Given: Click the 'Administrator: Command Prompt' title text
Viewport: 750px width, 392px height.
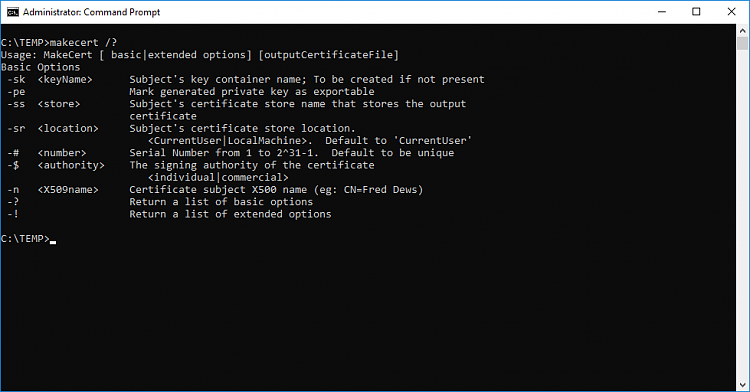Looking at the screenshot, I should [x=91, y=12].
